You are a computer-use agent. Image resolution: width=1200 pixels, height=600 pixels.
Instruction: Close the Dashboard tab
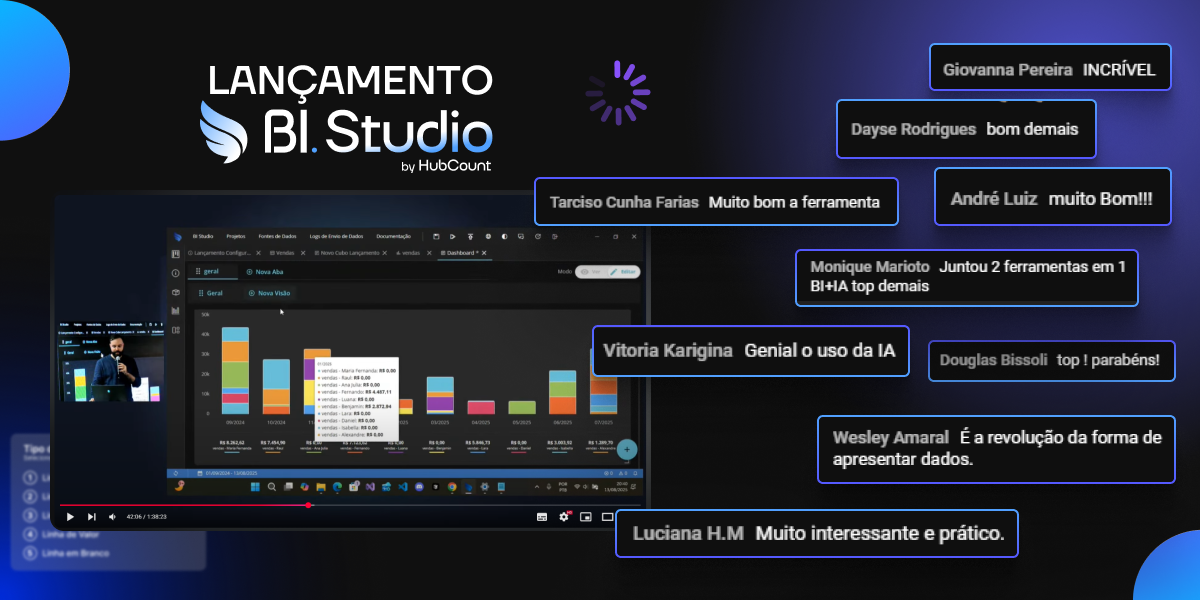click(x=484, y=253)
